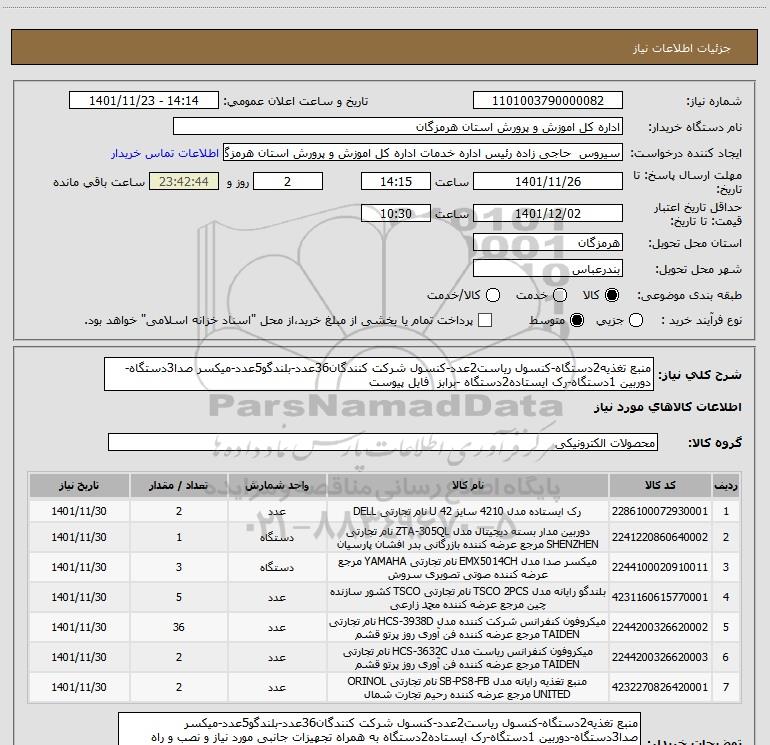
Task: Click the HCS-3632C chairman microphone item
Action: point(468,658)
